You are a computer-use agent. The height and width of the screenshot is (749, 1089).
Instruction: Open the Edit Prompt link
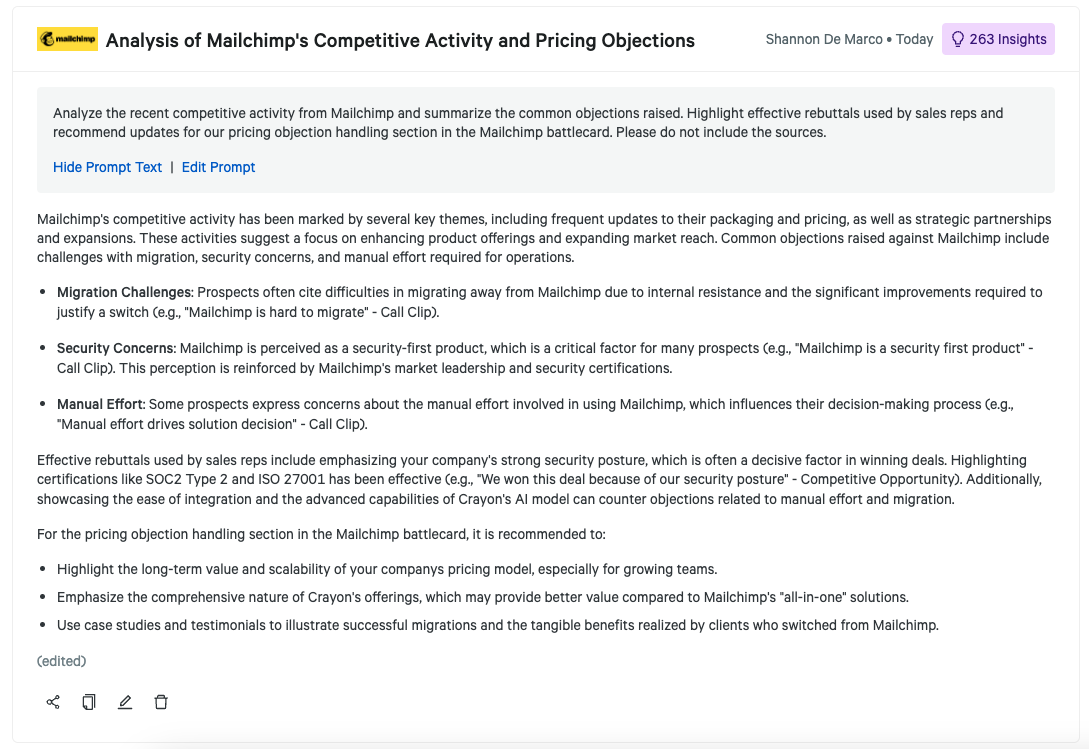pos(218,167)
